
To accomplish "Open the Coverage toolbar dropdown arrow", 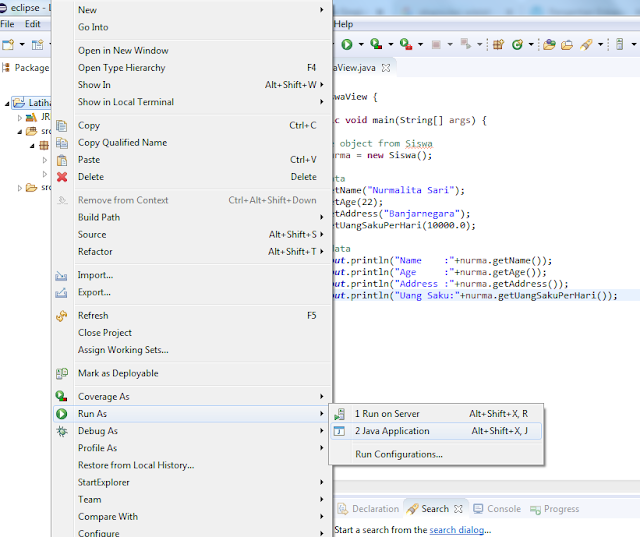I will pos(391,44).
